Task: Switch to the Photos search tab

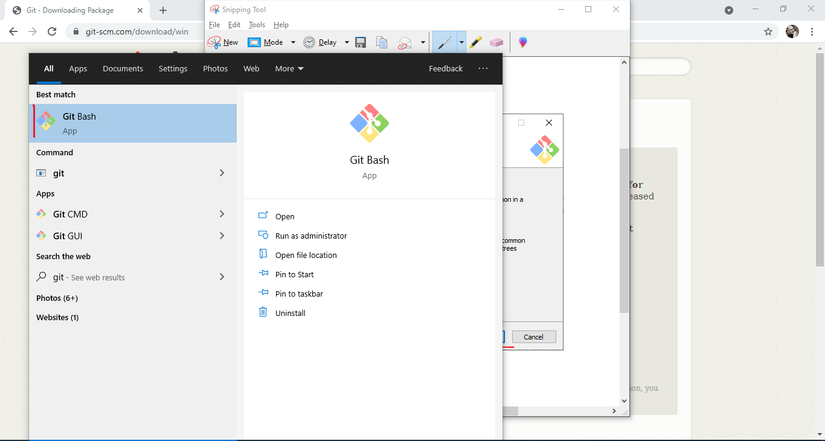Action: tap(215, 68)
